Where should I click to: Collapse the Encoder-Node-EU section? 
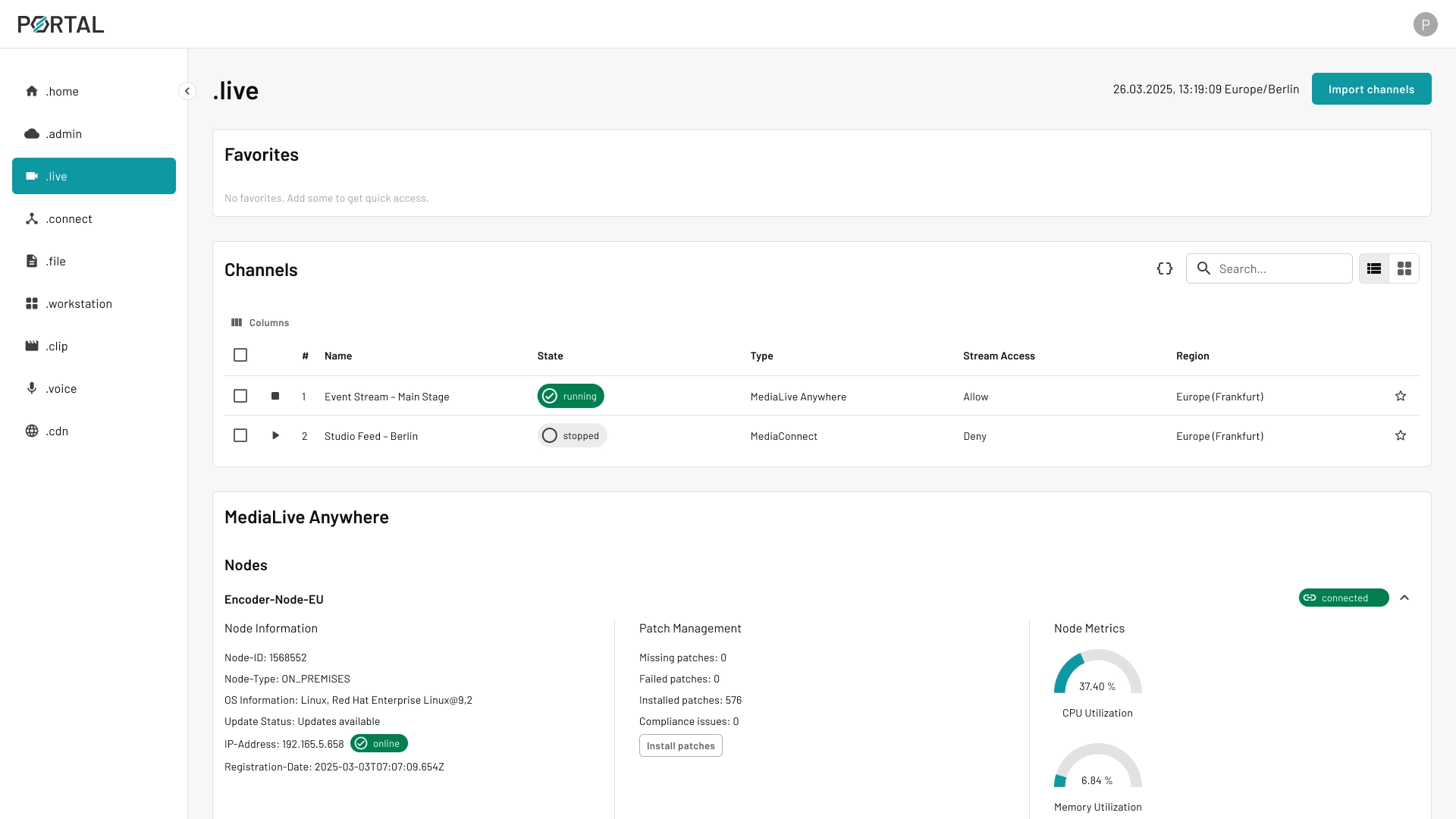pyautogui.click(x=1404, y=598)
